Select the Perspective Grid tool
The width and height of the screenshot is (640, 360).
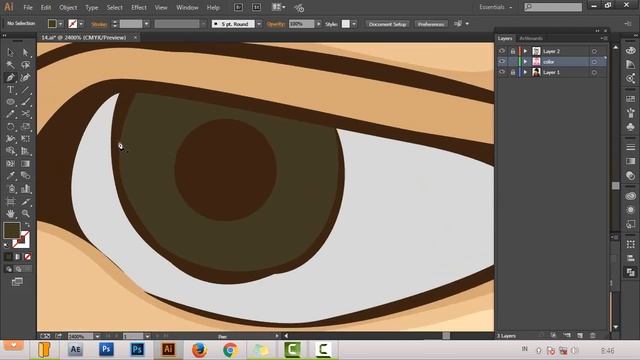tap(25, 151)
